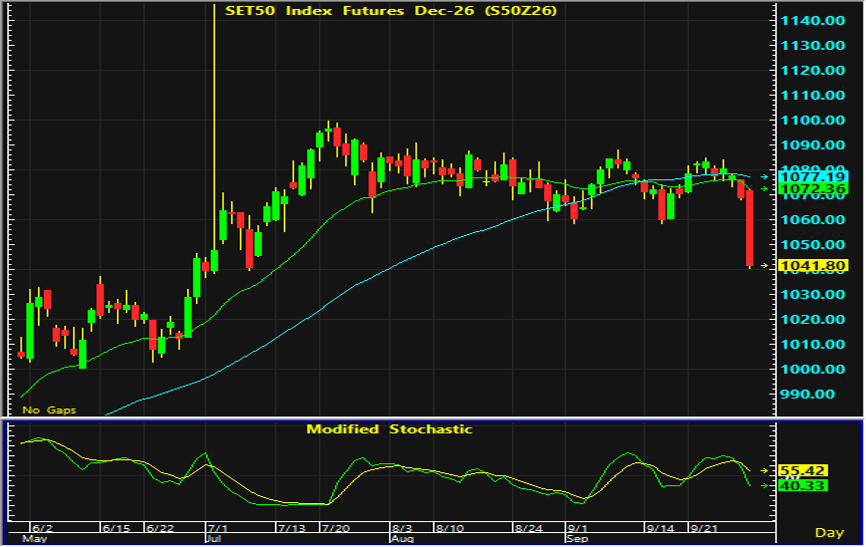Viewport: 866px width, 547px height.
Task: Click the yellow arrow marker beside 55.42
Action: (x=764, y=471)
